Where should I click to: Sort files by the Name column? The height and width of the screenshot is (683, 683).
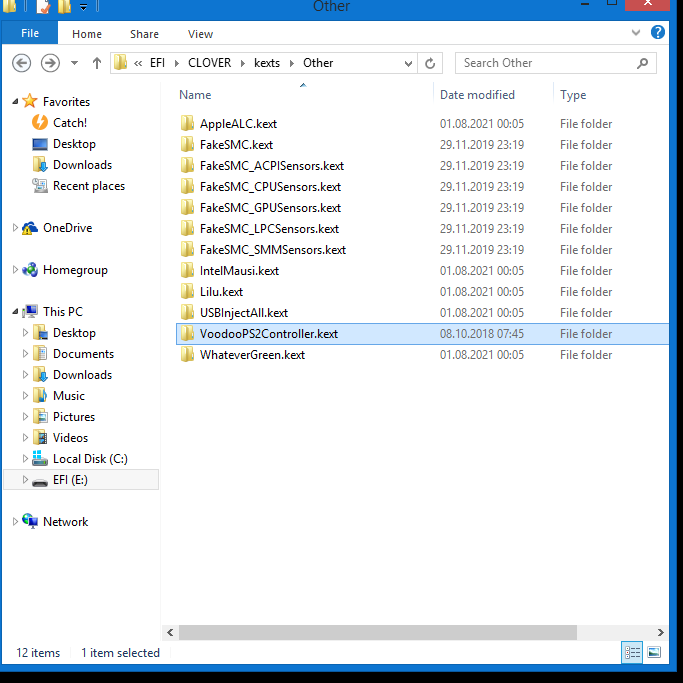point(195,95)
